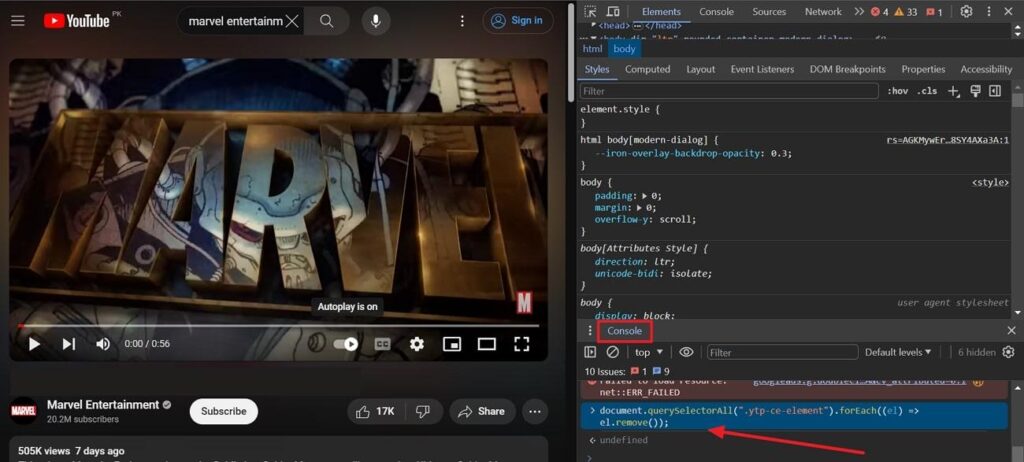Toggle the .cls classes pane
Image resolution: width=1024 pixels, height=462 pixels.
pyautogui.click(x=927, y=91)
